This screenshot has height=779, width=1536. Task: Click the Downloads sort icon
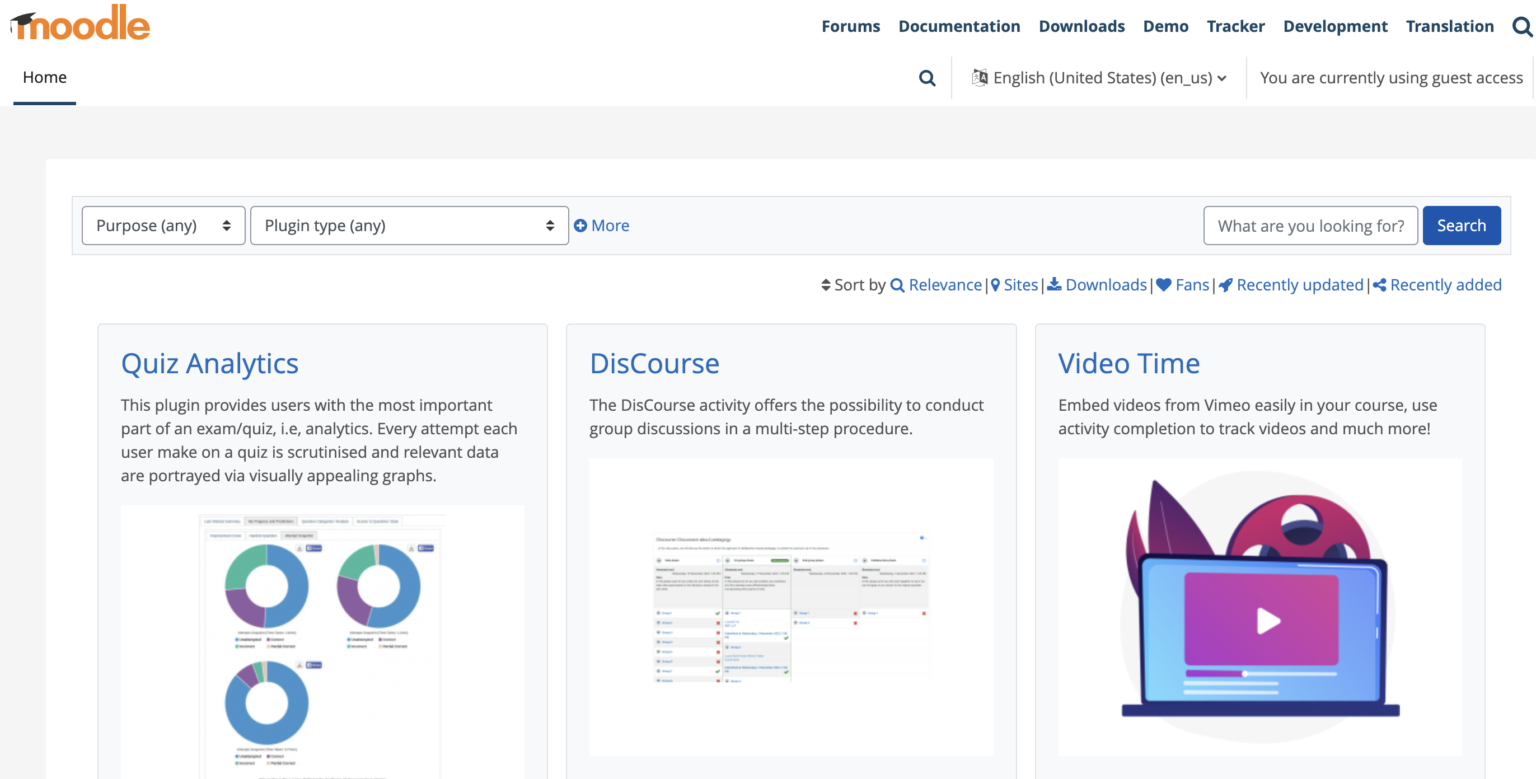coord(1053,285)
